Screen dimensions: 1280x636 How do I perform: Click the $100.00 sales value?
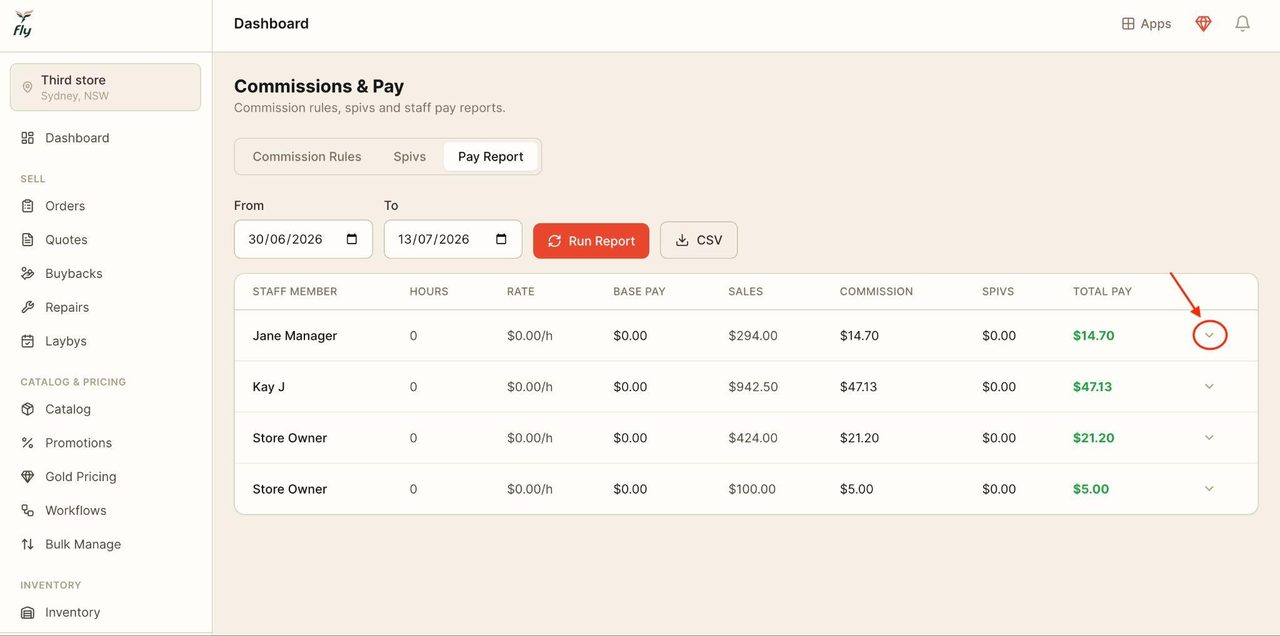click(752, 489)
